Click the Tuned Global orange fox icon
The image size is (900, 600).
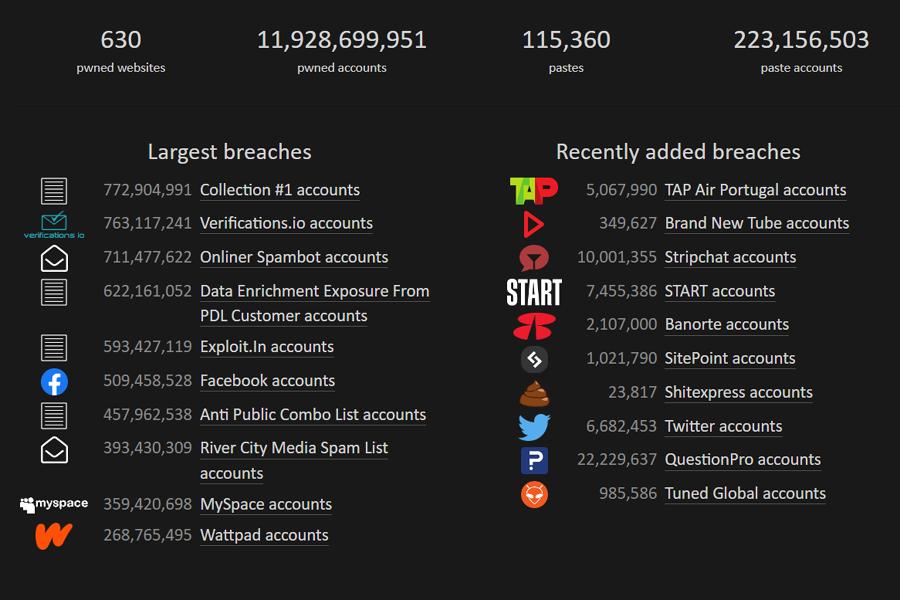click(x=534, y=494)
